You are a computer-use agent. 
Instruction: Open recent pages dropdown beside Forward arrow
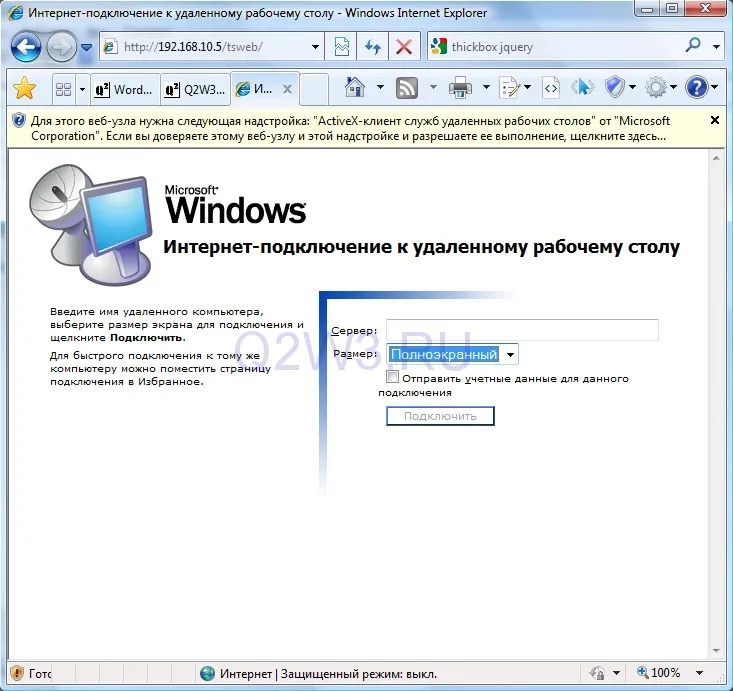tap(86, 47)
